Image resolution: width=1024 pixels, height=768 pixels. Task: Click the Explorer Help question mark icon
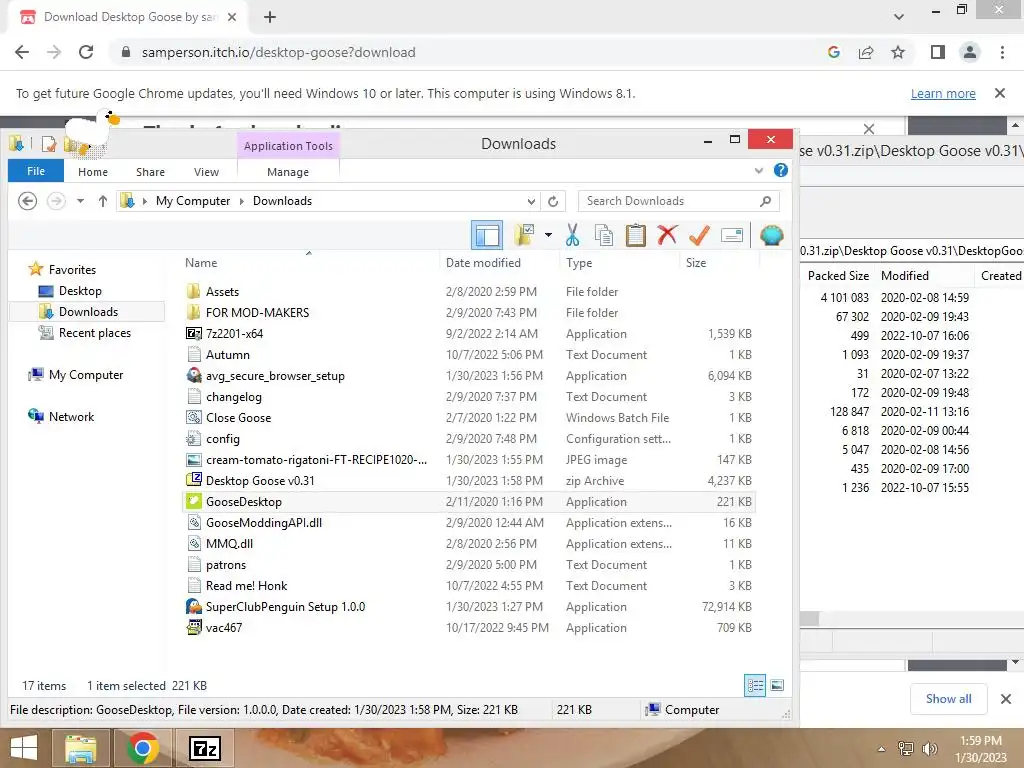[780, 170]
